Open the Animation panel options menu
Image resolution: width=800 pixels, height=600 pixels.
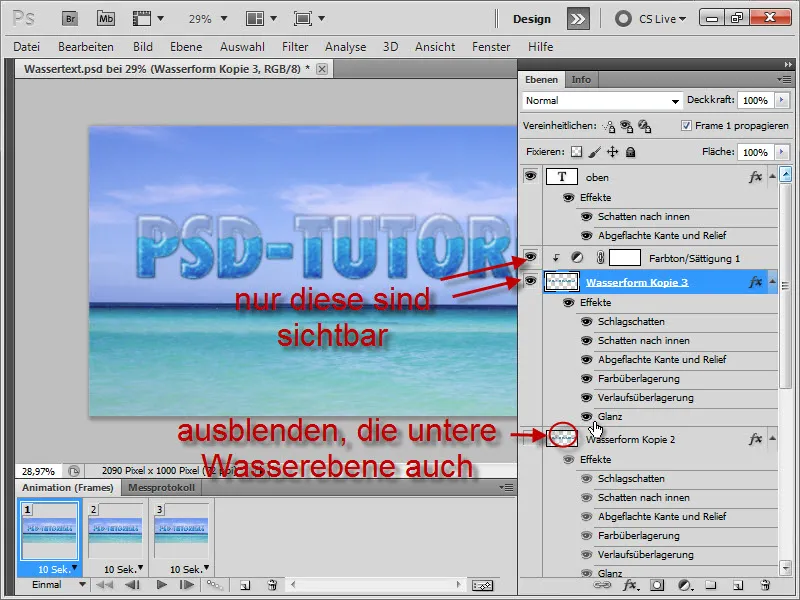tap(506, 487)
